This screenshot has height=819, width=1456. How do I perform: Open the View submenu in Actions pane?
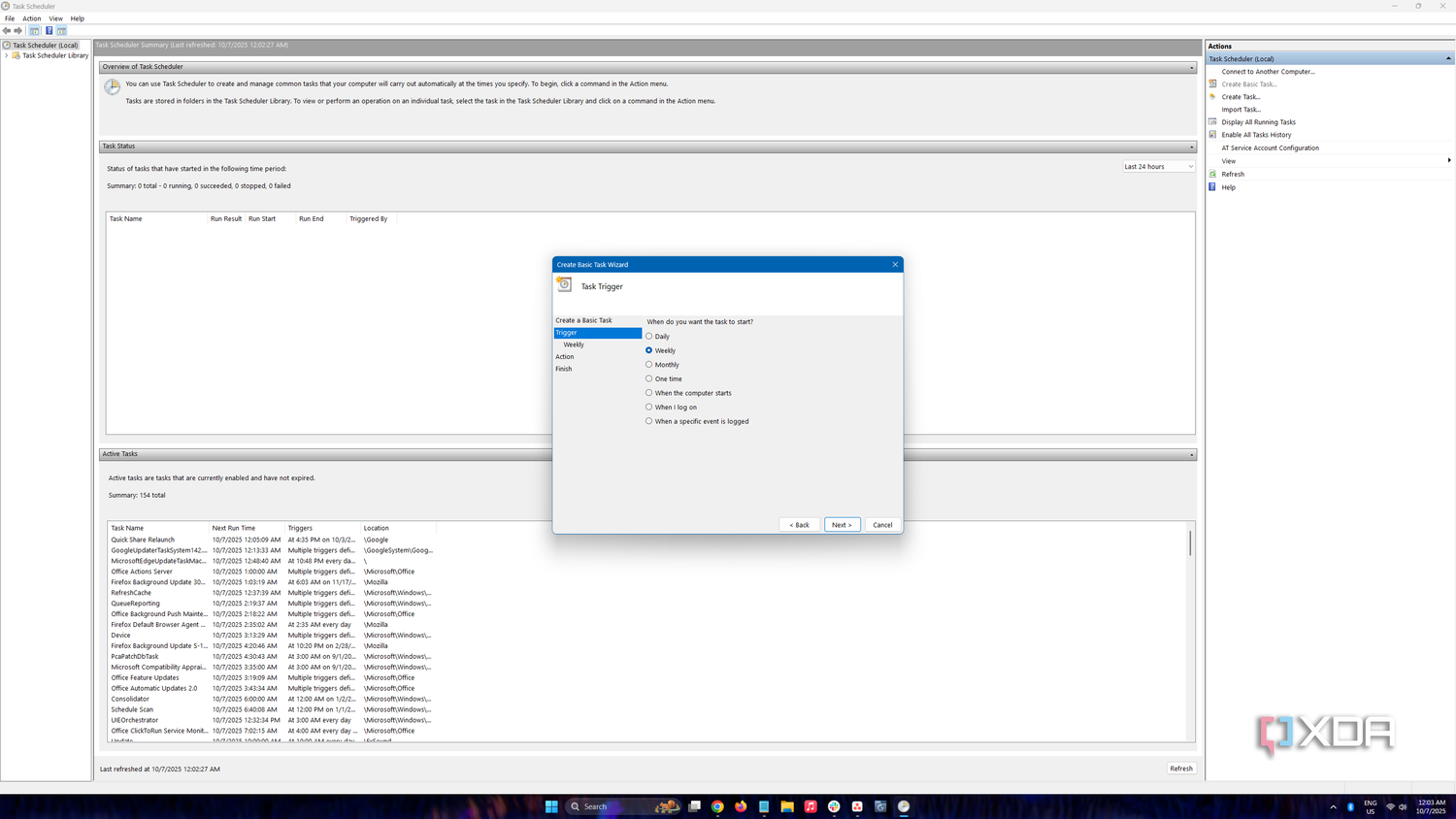[1330, 161]
